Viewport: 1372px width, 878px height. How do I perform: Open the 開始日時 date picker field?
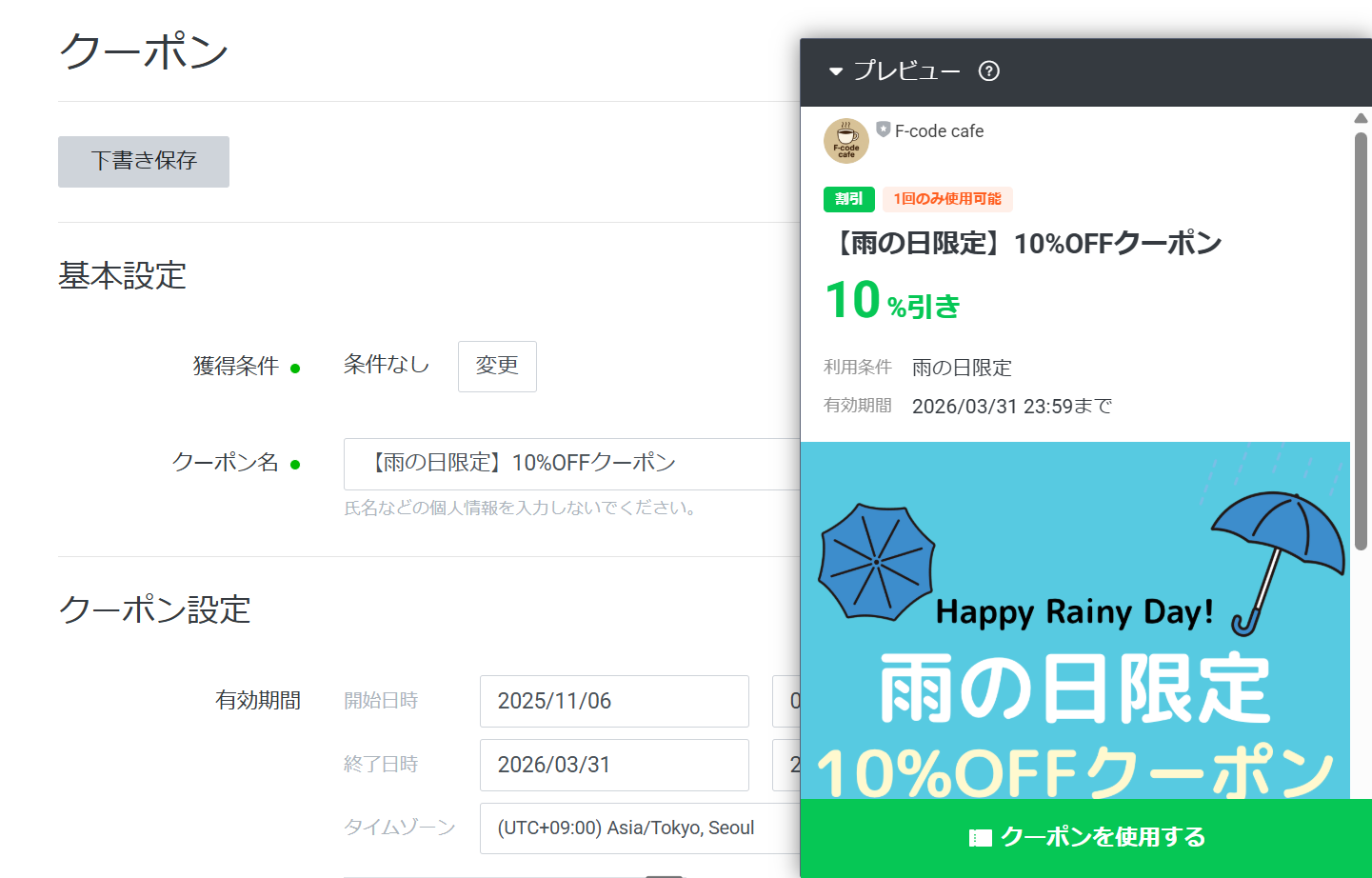click(614, 702)
